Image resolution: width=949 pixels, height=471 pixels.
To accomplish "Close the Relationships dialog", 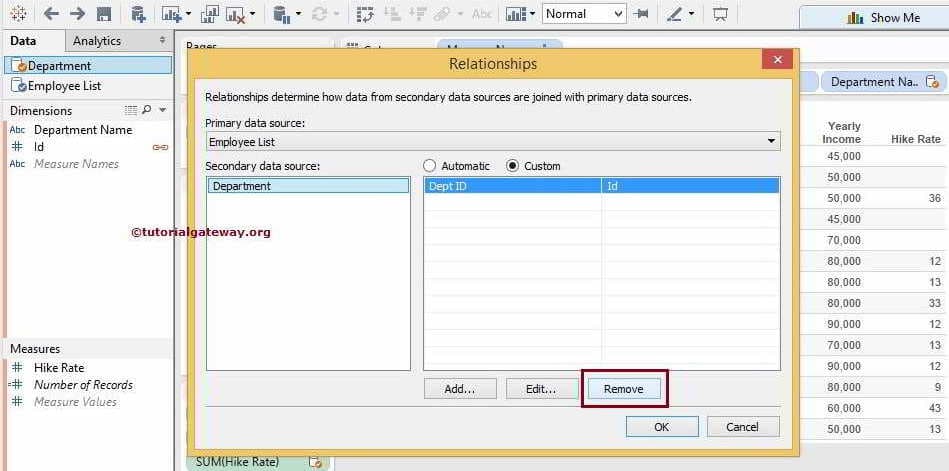I will pyautogui.click(x=778, y=60).
